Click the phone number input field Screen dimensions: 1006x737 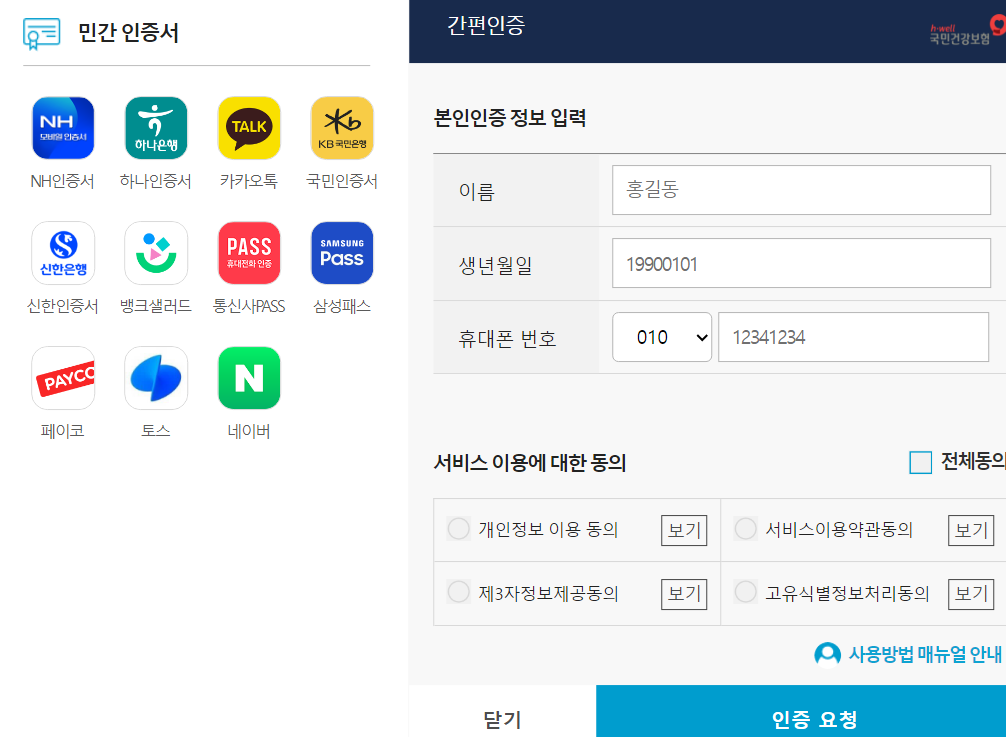tap(853, 337)
